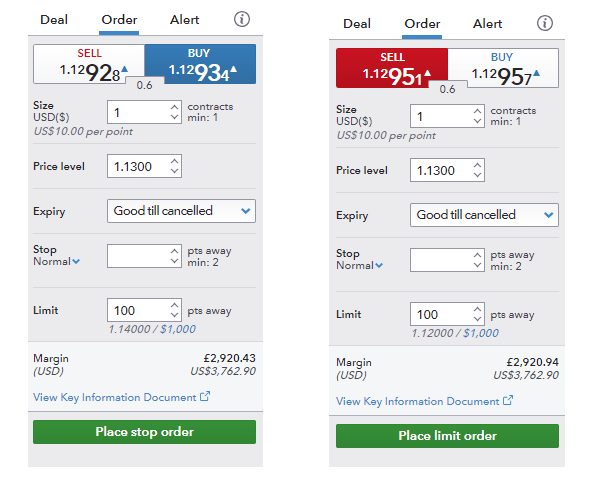Viewport: 589px width, 490px height.
Task: Open external link icon beside left Key Information Document
Action: [205, 396]
